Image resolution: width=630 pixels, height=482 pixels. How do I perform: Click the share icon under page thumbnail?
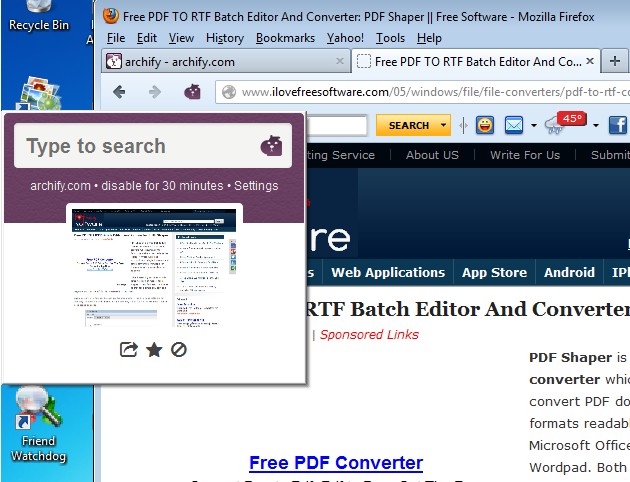(129, 349)
